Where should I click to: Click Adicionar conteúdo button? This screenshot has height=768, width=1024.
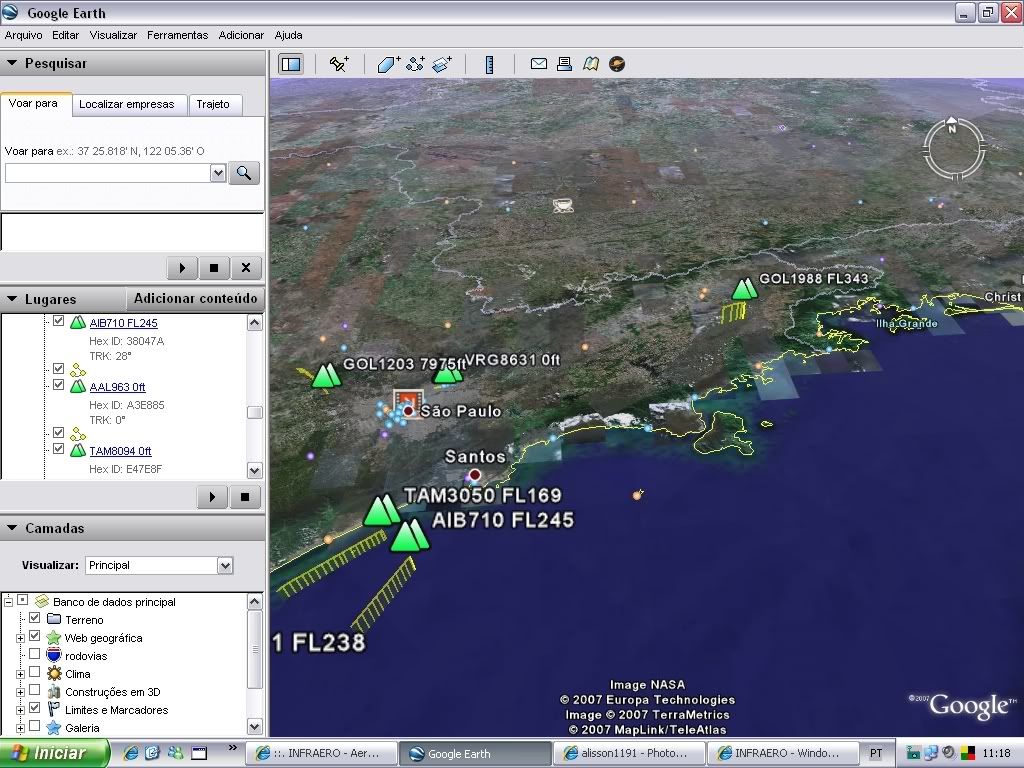(x=195, y=298)
